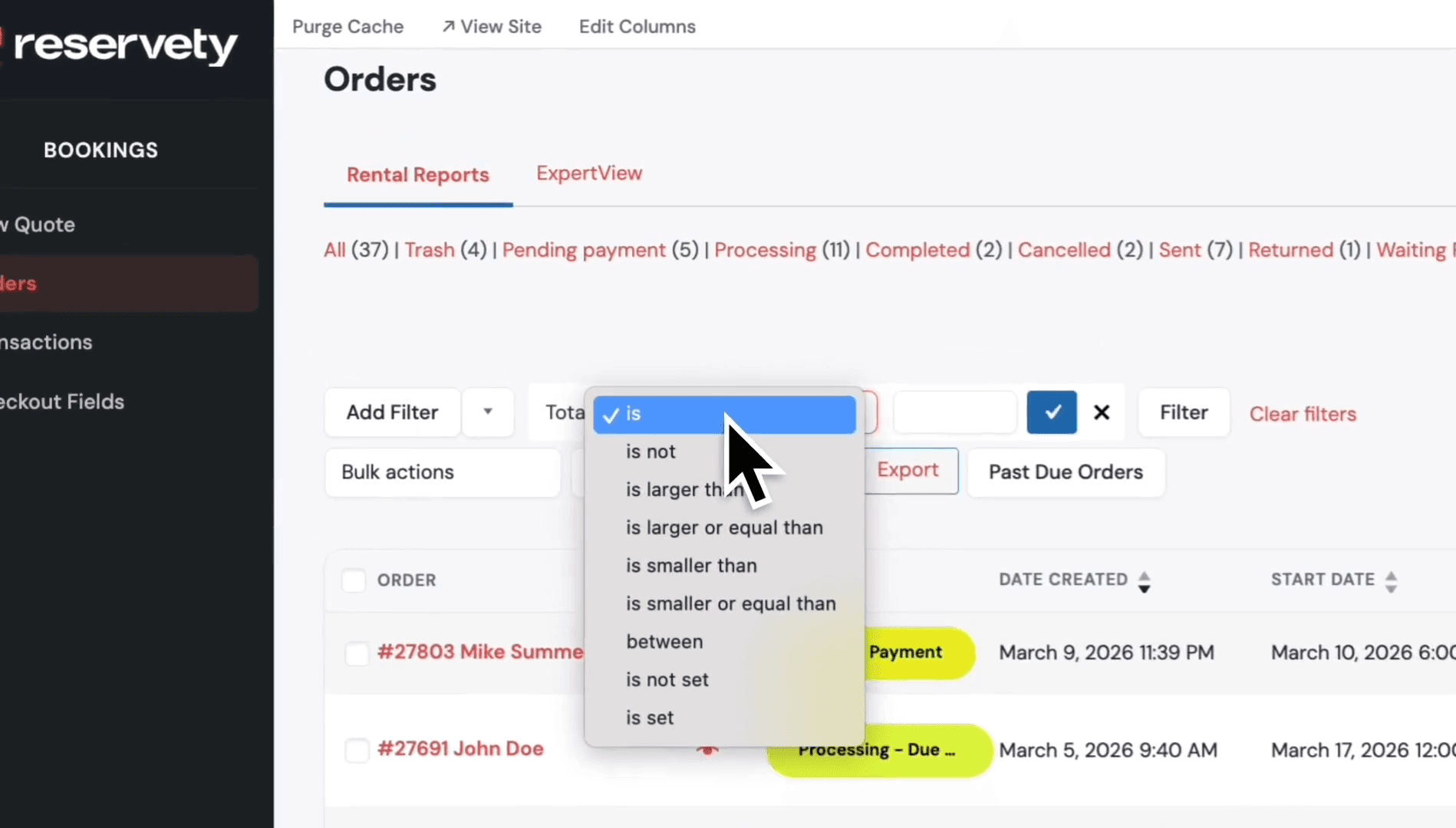Screen dimensions: 1456x828
Task: Check the box for order #27691
Action: click(357, 750)
